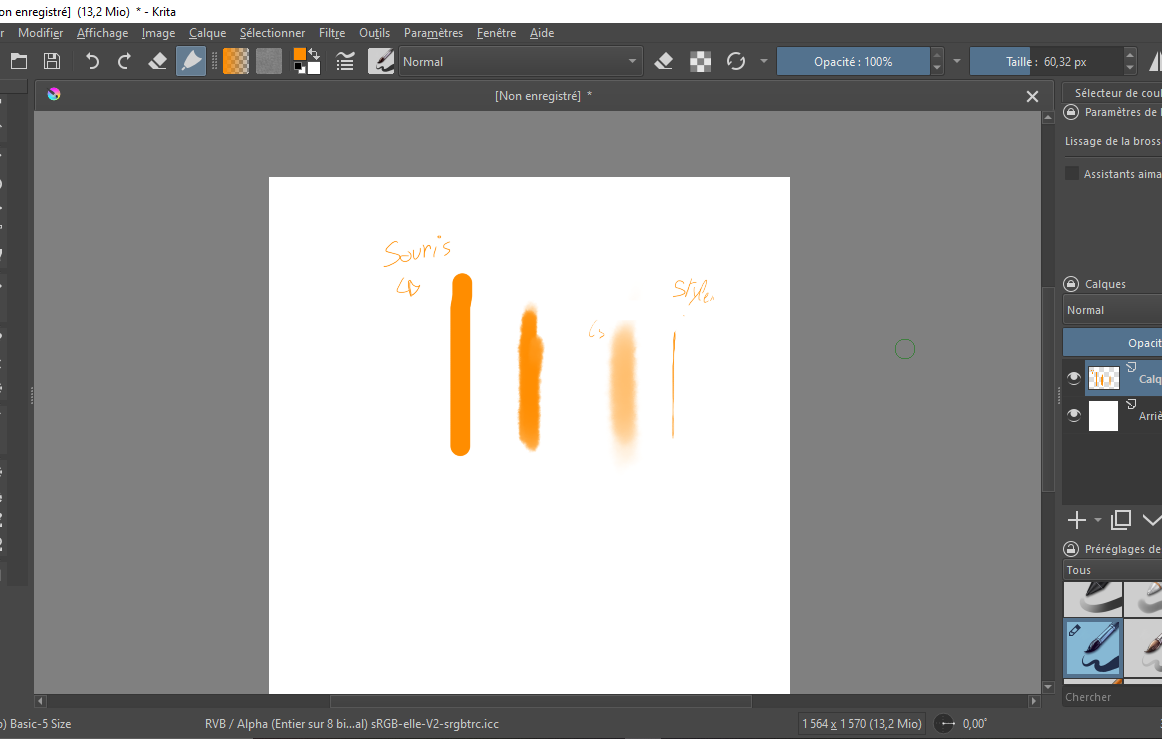The height and width of the screenshot is (739, 1162).
Task: Duplicate the current layer
Action: 1121,519
